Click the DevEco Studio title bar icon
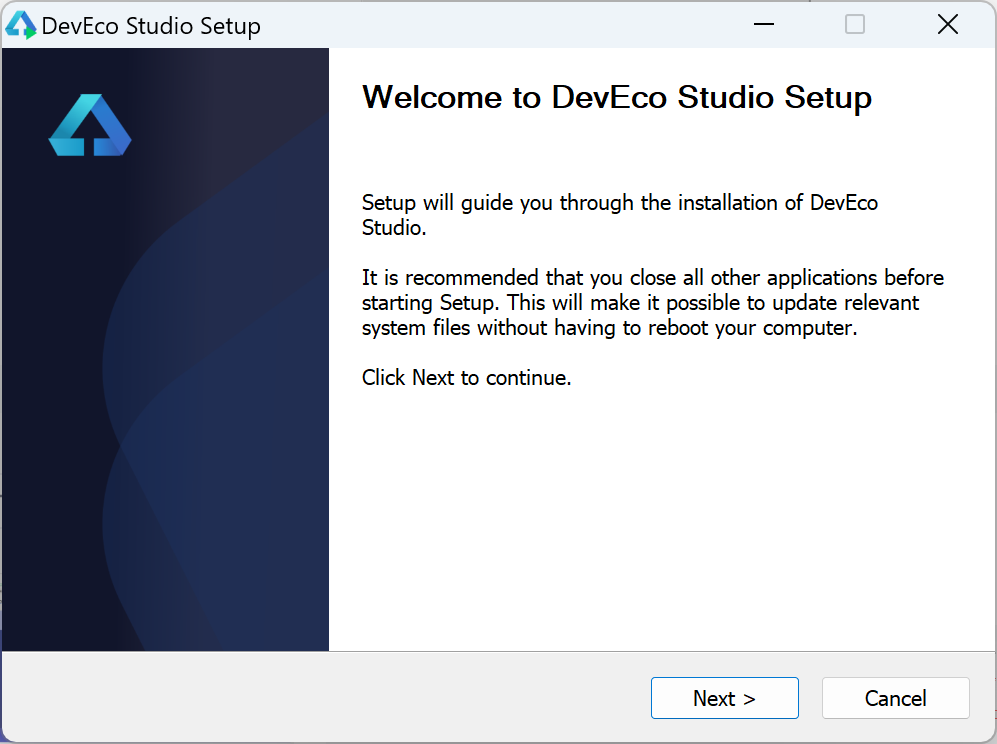 click(x=20, y=25)
